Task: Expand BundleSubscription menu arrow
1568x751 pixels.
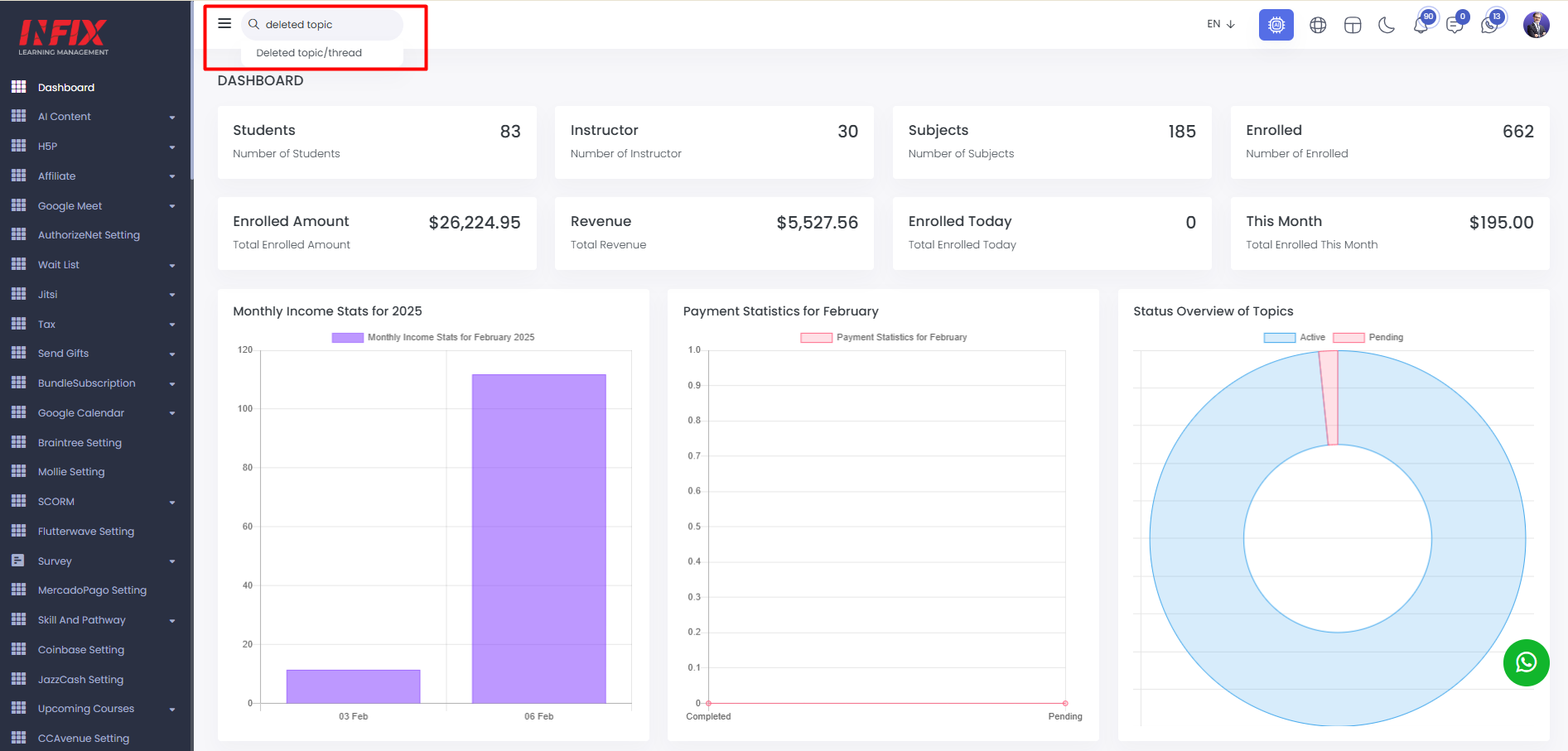Action: [x=172, y=384]
